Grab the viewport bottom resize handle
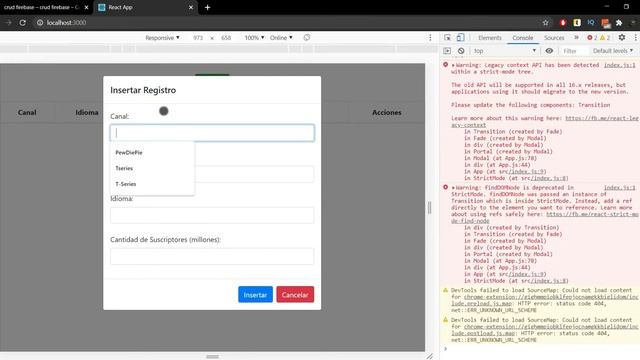The width and height of the screenshot is (640, 360). (212, 356)
